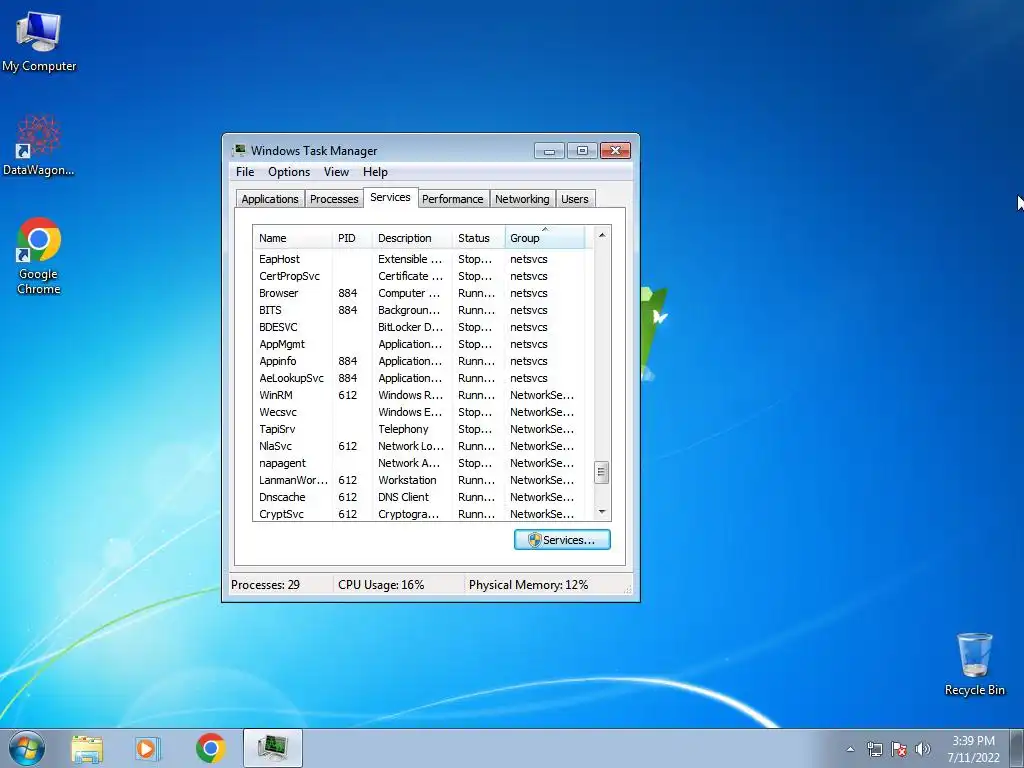Maximize the Windows Task Manager window
The height and width of the screenshot is (768, 1024).
point(582,151)
